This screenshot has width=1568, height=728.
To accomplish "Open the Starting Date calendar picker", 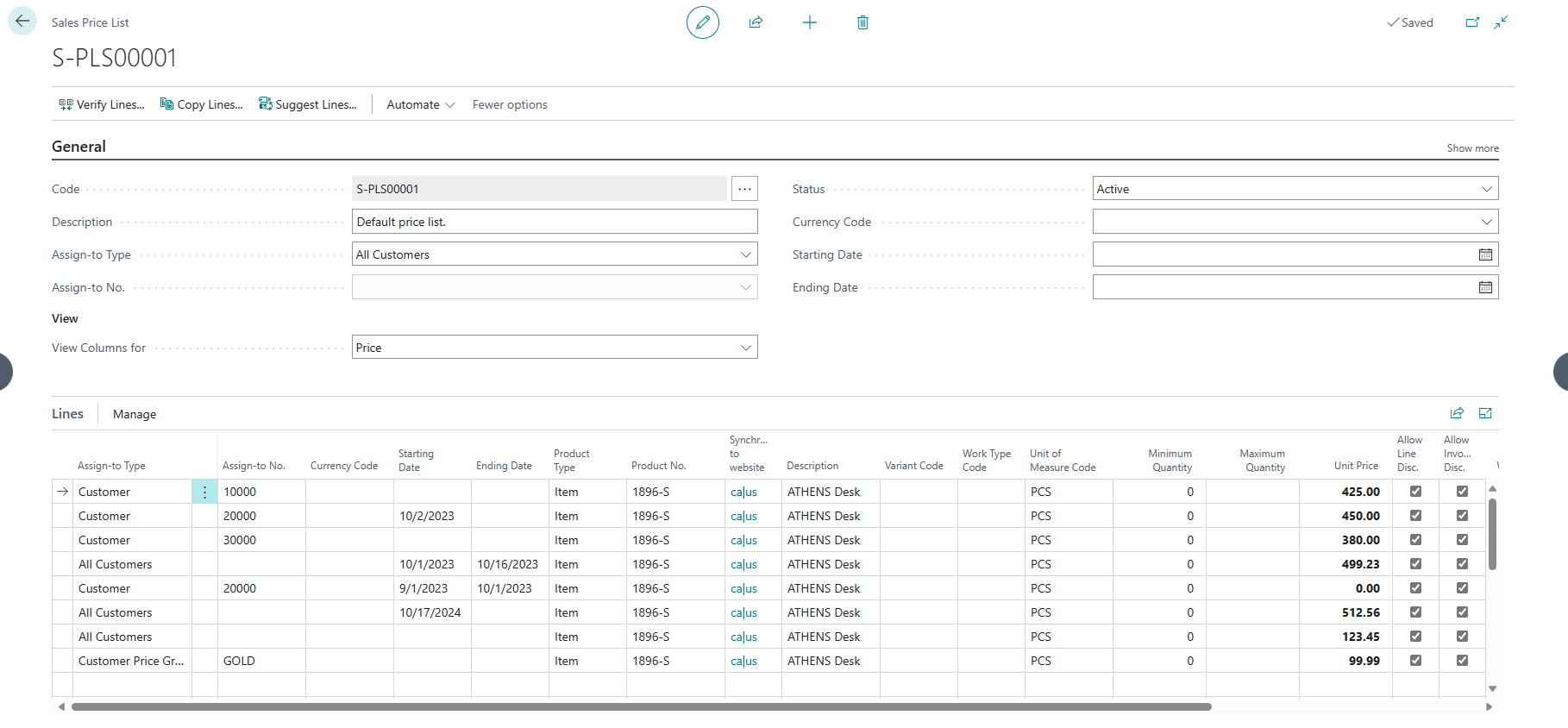I will click(1485, 254).
